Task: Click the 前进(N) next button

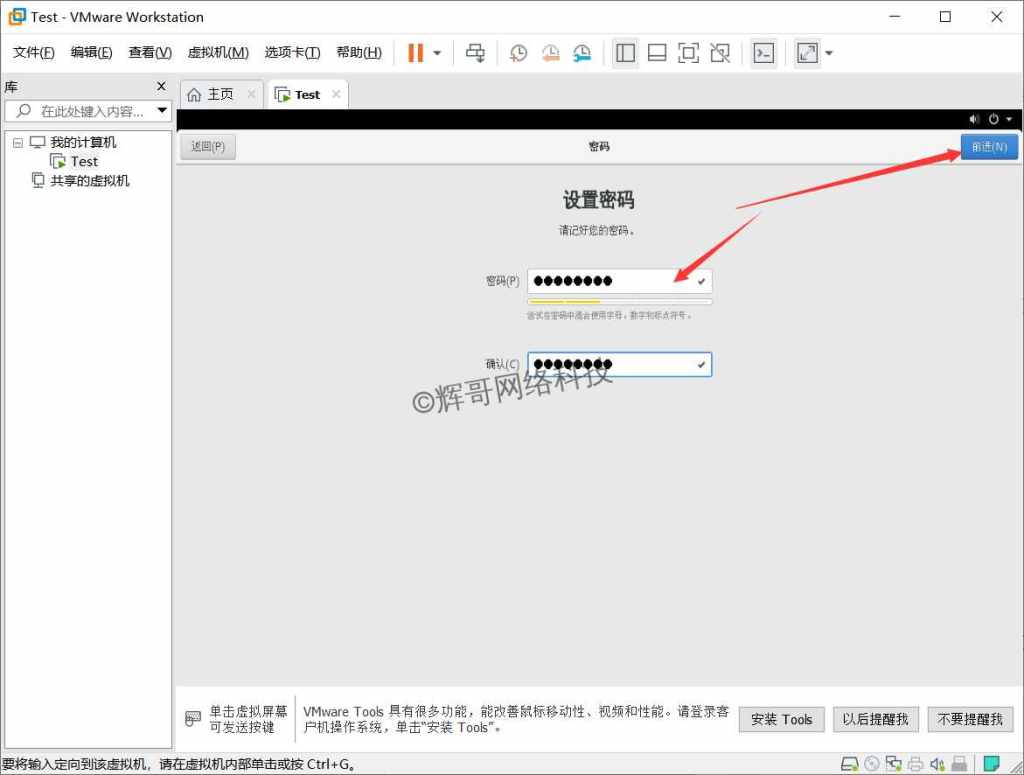Action: click(x=989, y=147)
